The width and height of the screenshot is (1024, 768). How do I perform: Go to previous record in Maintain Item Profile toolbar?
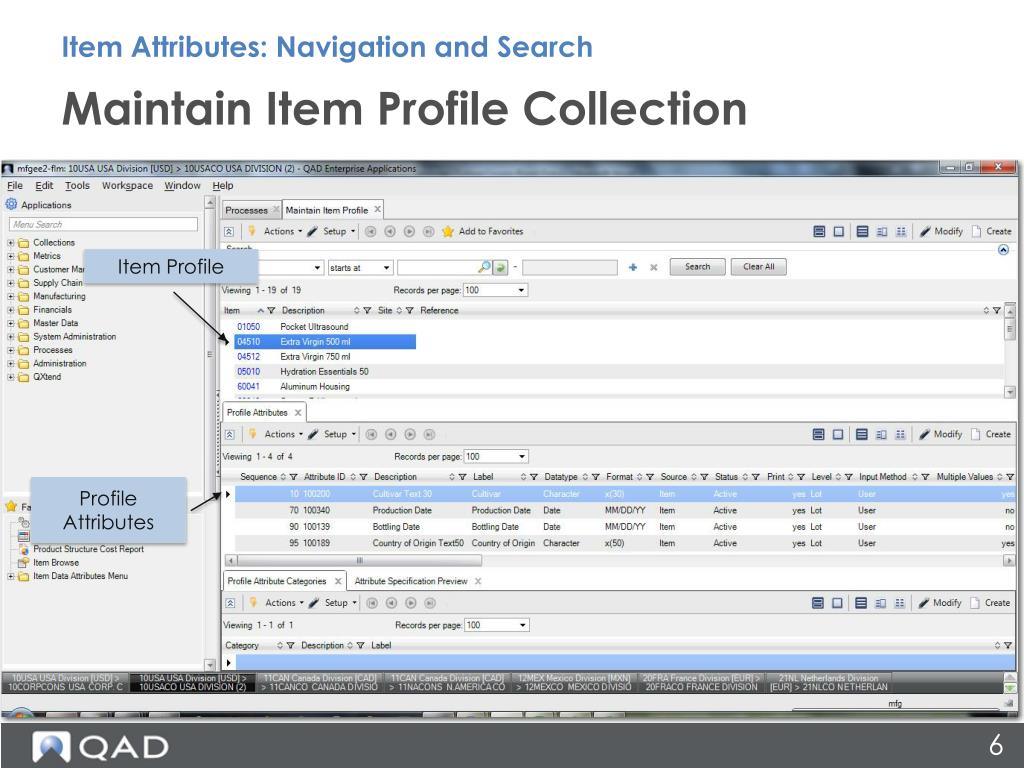390,231
